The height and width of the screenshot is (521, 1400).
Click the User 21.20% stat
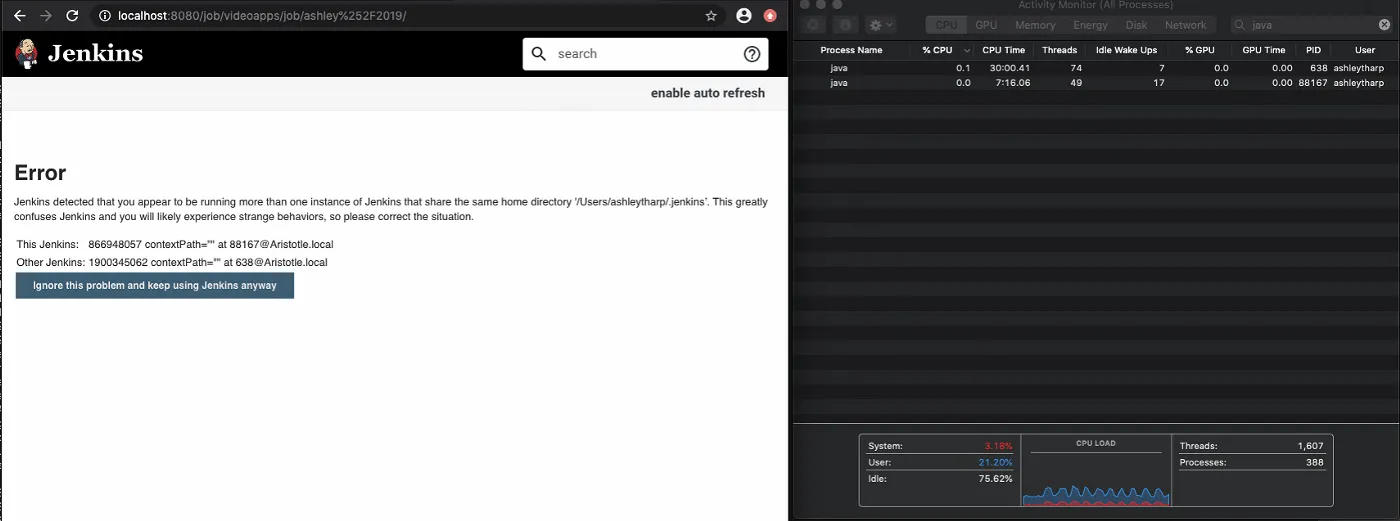pyautogui.click(x=940, y=463)
